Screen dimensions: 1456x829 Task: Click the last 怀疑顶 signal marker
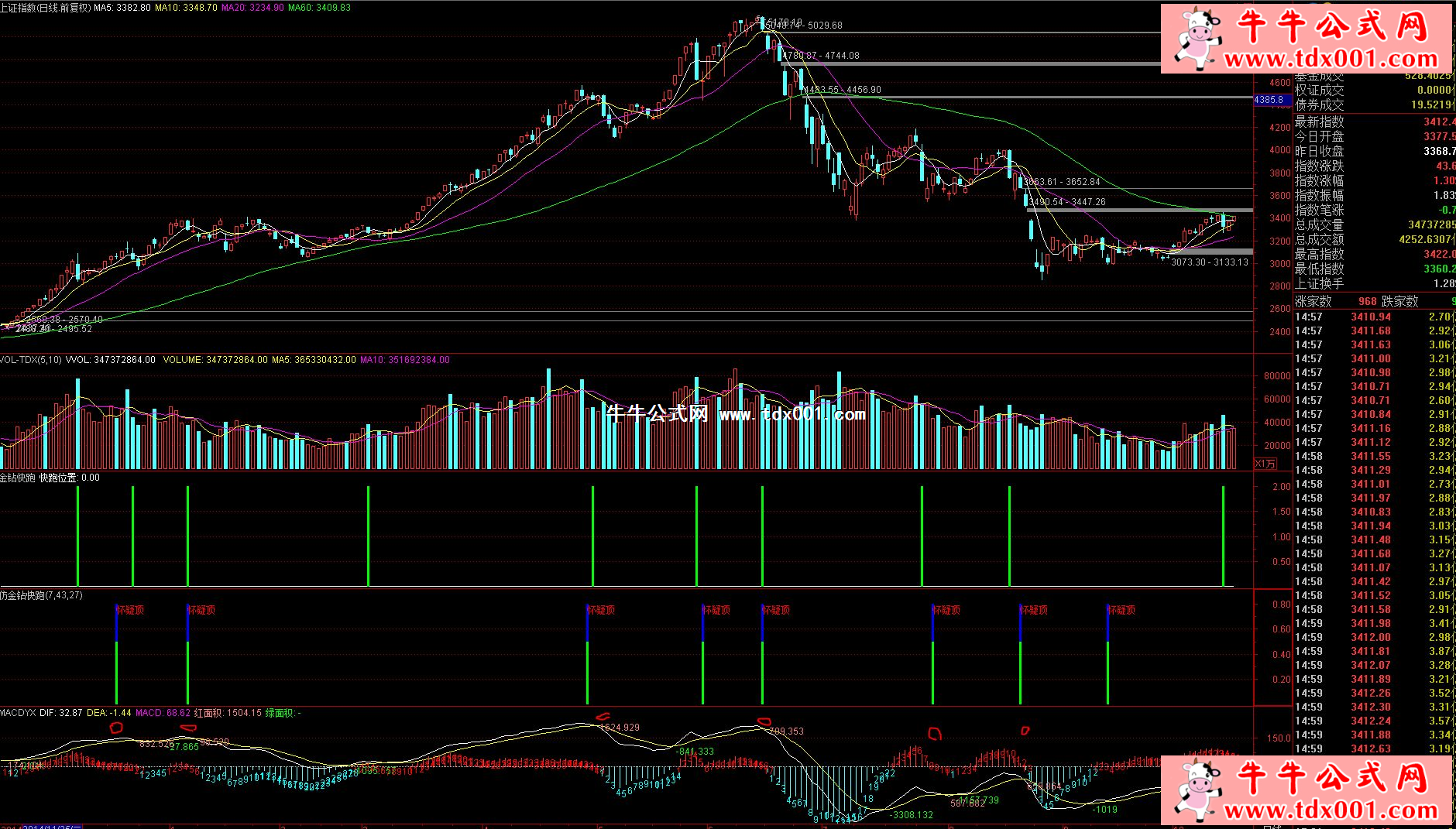click(1121, 610)
